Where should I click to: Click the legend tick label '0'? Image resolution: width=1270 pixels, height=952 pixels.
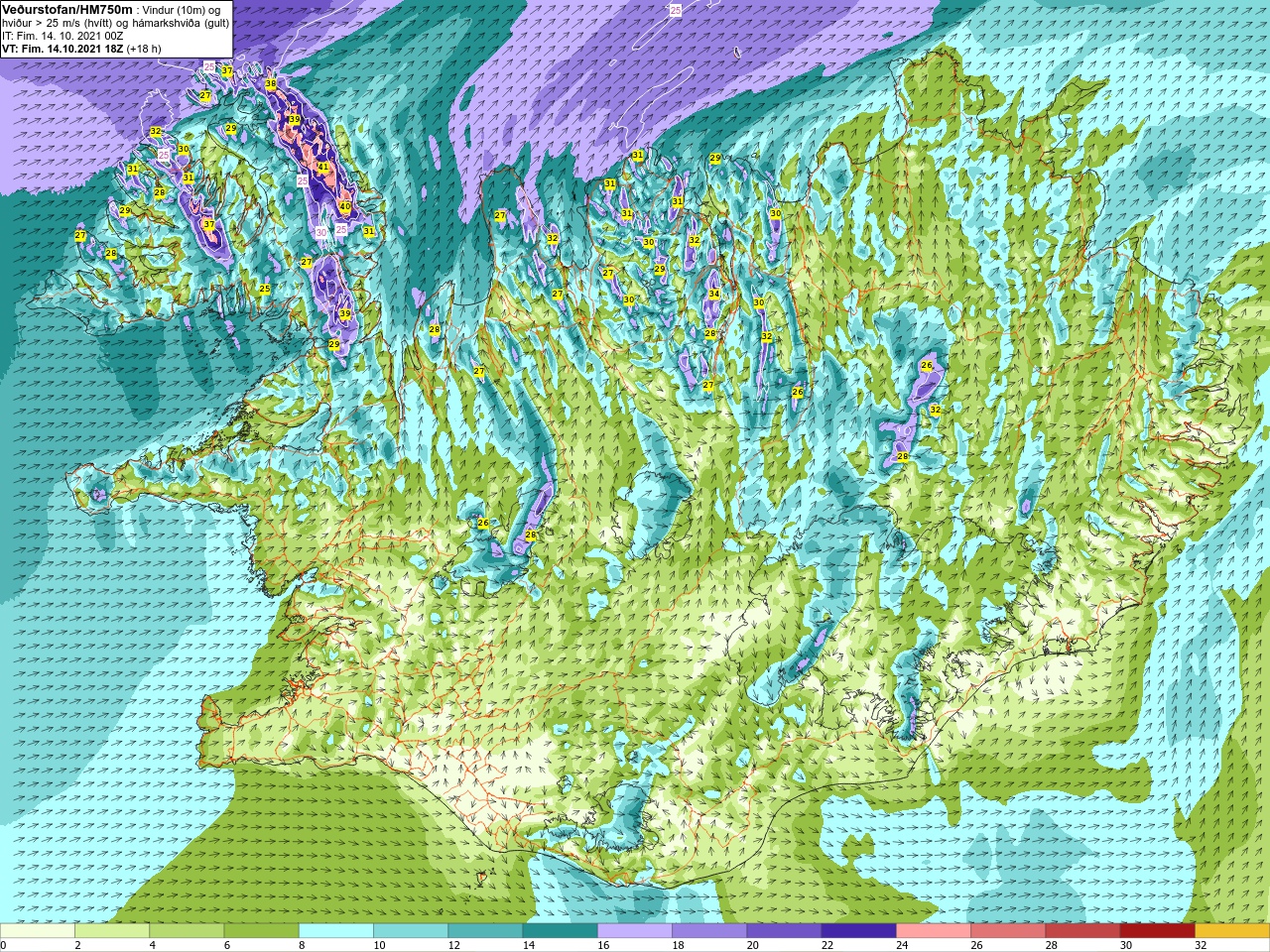click(4, 945)
